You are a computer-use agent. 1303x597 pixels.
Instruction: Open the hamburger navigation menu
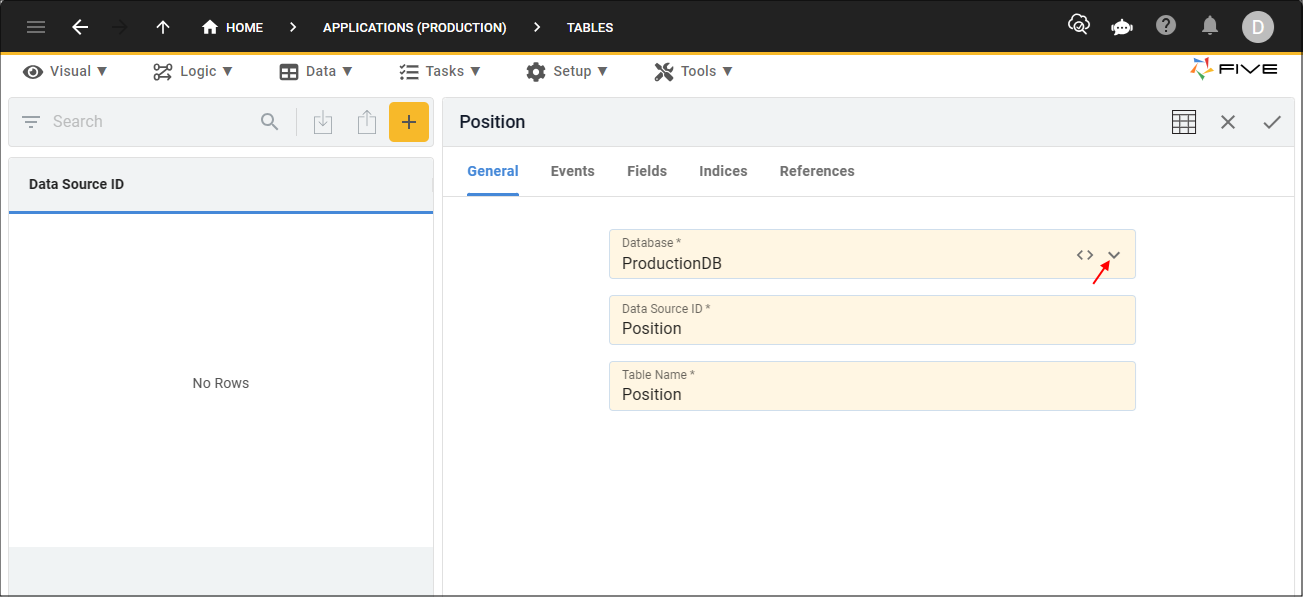pyautogui.click(x=36, y=27)
